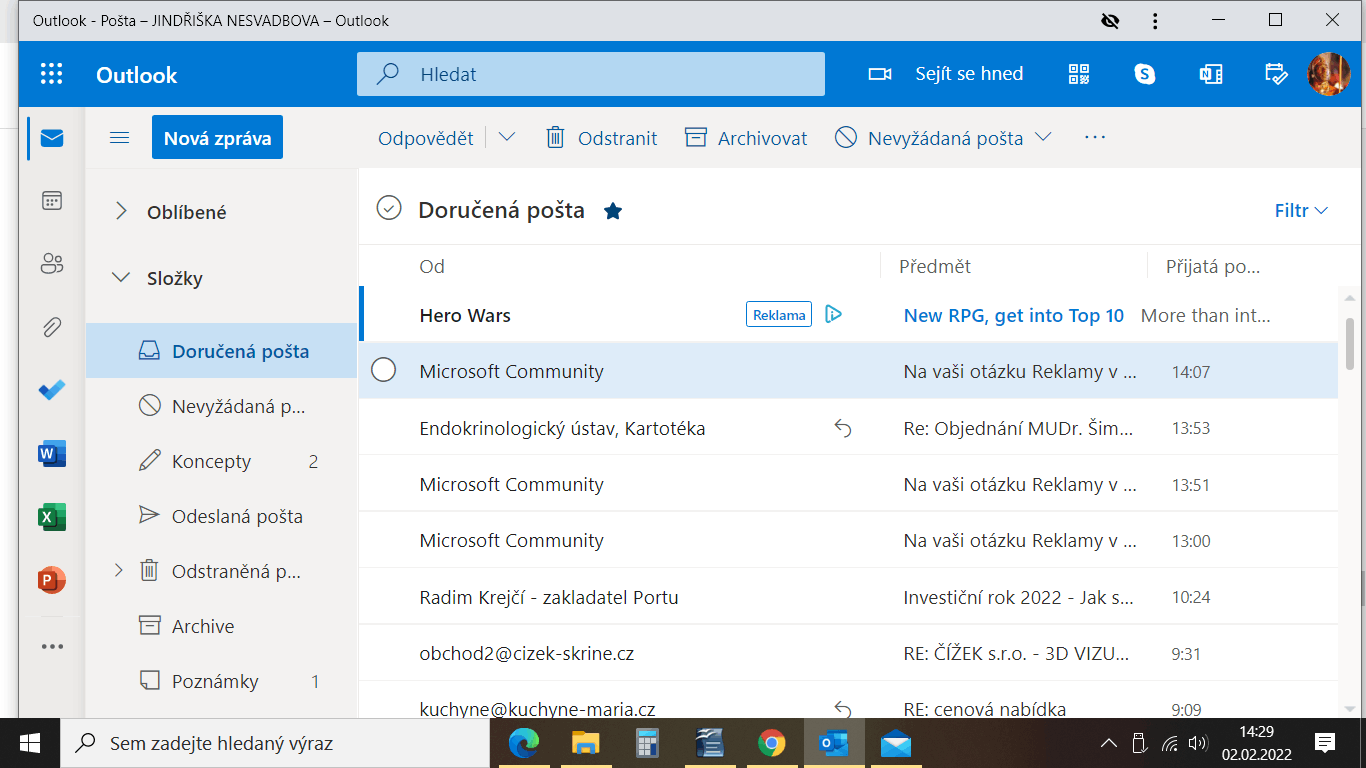Toggle the favorite star for Doručená pošta
The height and width of the screenshot is (768, 1366).
coord(613,210)
